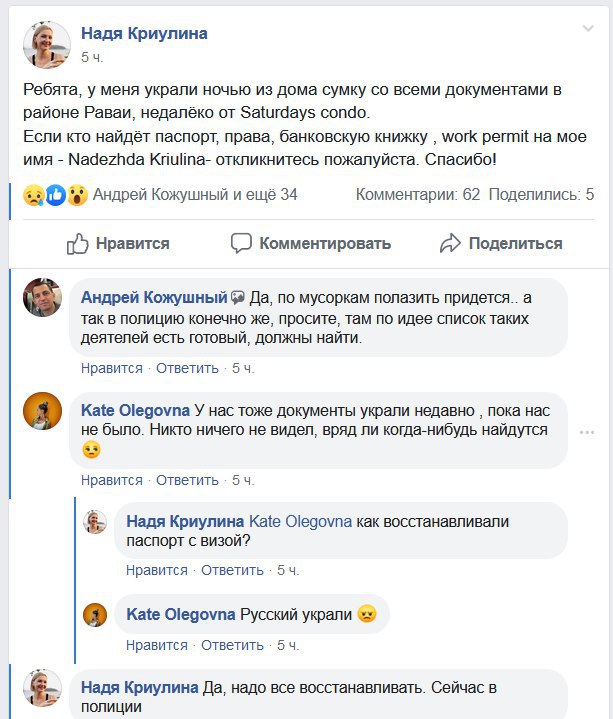
Task: Show list of people who reacted
Action: 195,195
